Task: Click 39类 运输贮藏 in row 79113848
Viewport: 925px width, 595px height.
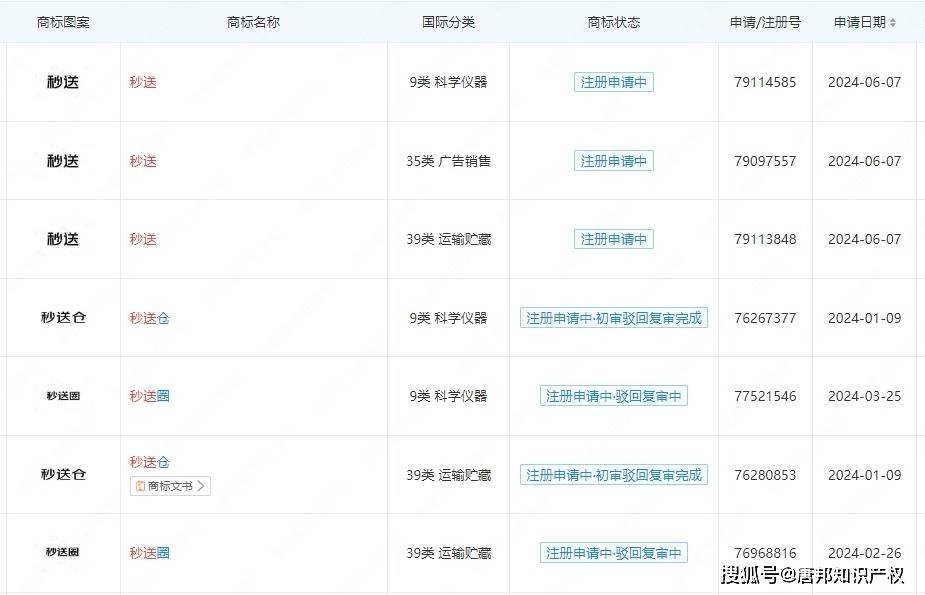Action: coord(448,239)
